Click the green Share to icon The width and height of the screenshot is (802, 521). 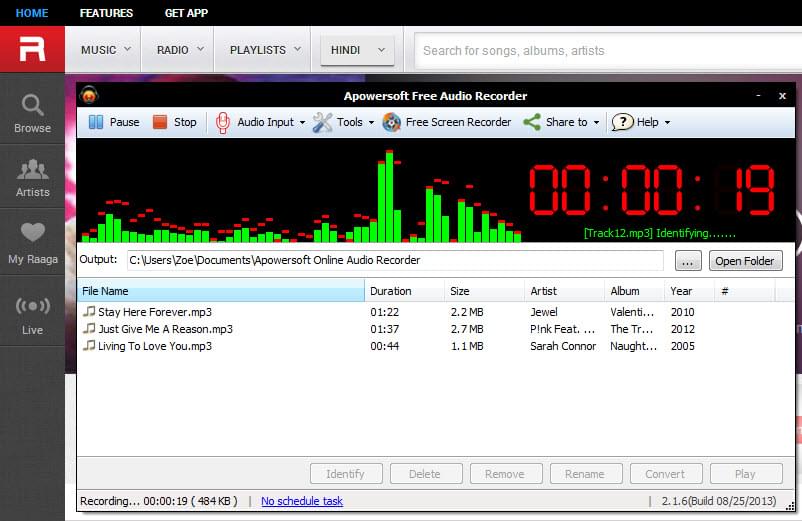point(532,122)
